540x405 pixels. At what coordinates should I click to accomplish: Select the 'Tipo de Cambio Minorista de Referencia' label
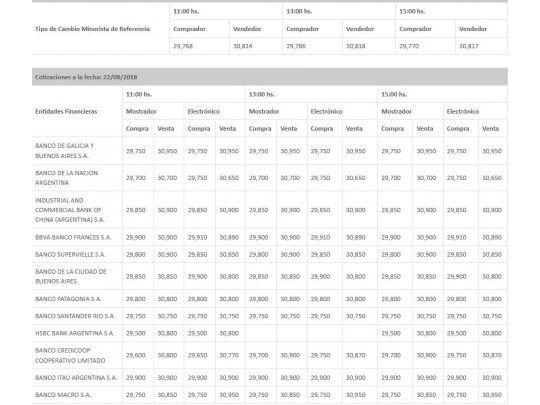92,29
